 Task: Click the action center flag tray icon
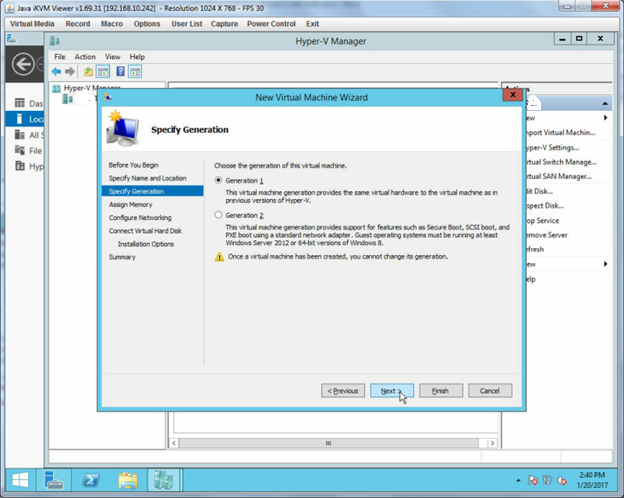click(x=532, y=480)
